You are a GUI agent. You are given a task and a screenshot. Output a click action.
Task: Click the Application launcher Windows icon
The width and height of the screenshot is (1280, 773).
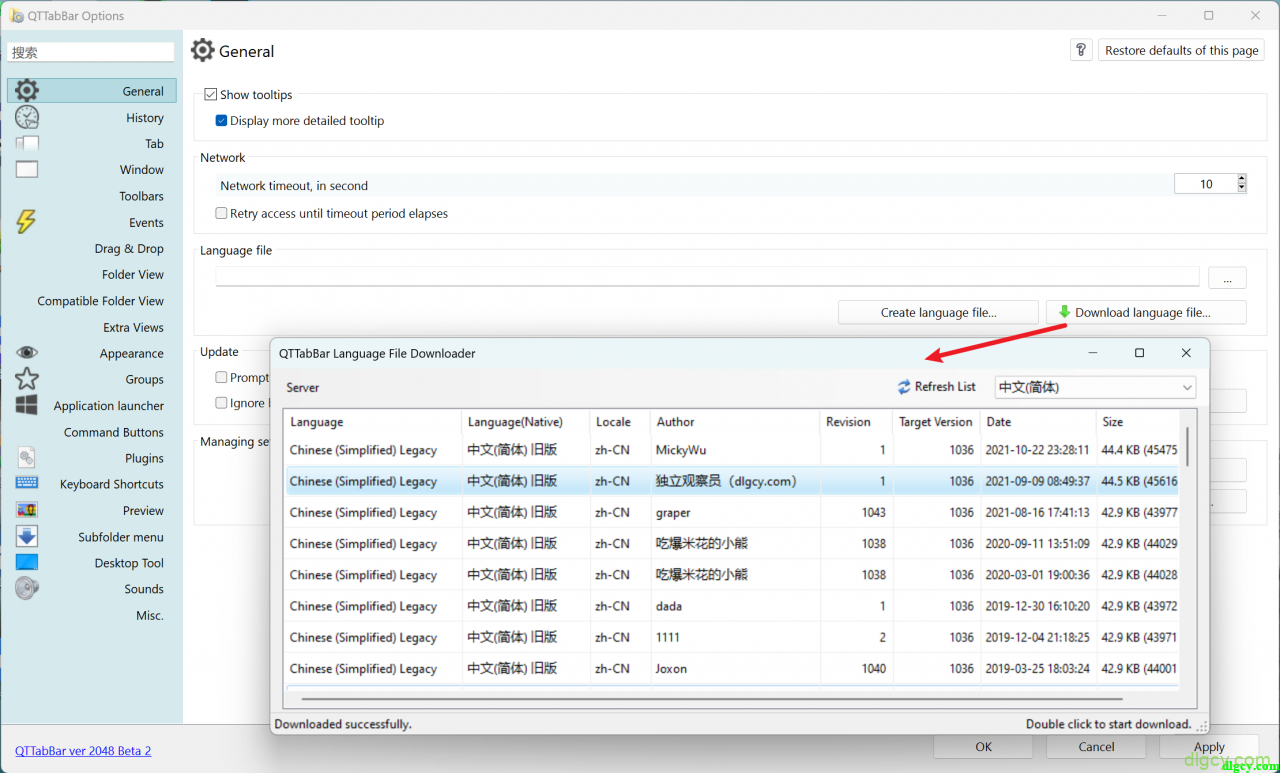(27, 405)
